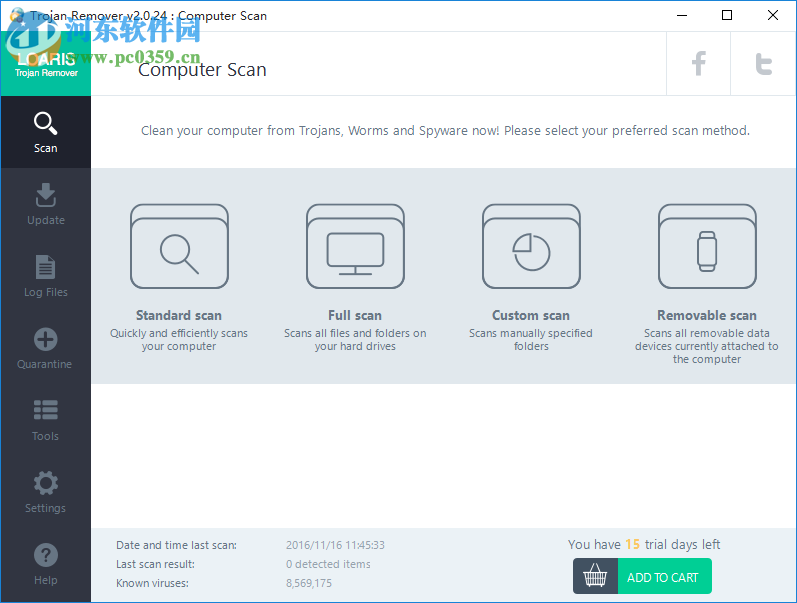Close the Trojan Remover window
This screenshot has height=603, width=797.
[773, 15]
